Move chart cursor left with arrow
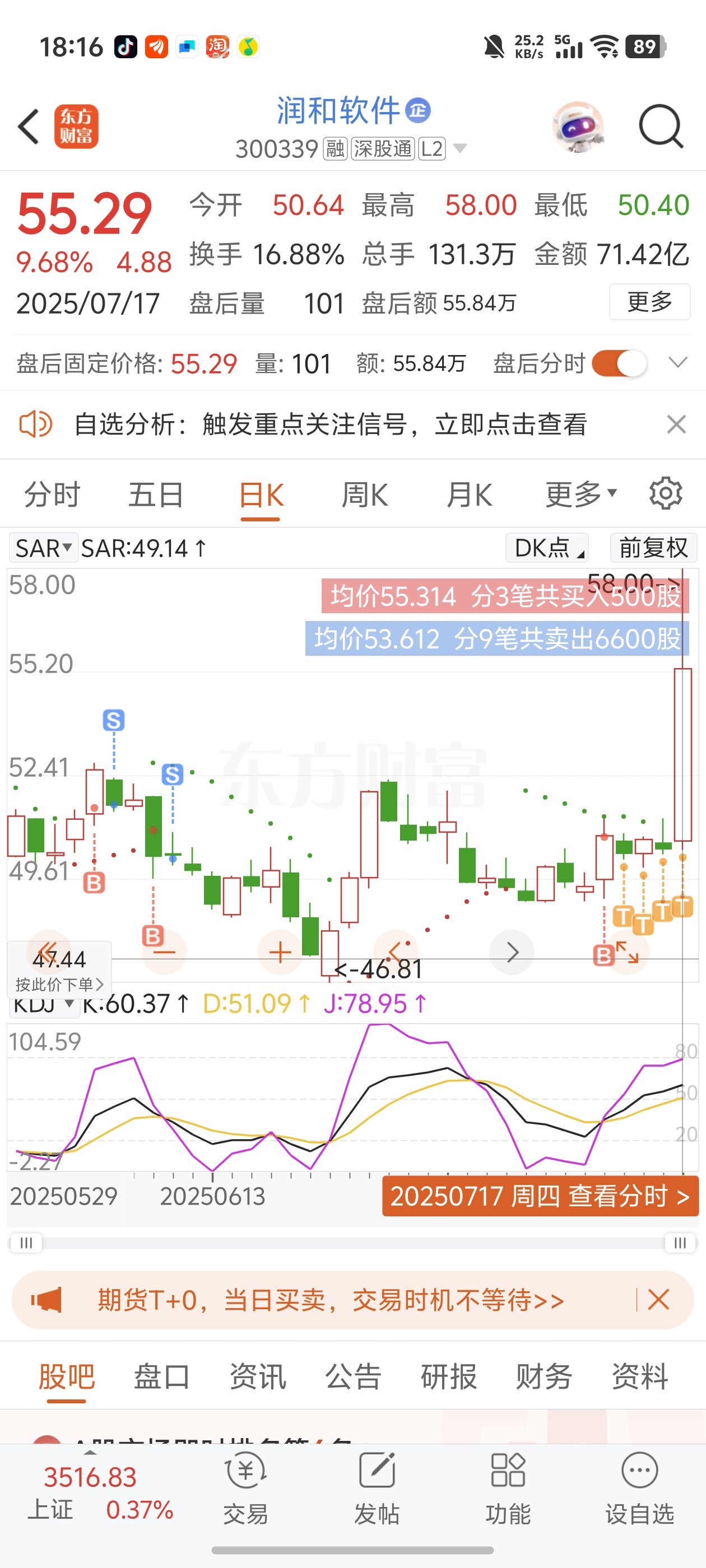 coord(396,952)
